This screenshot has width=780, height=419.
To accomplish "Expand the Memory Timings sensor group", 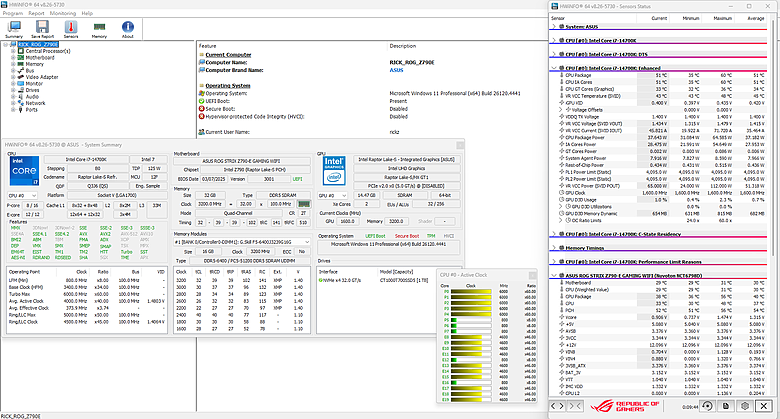I will click(554, 248).
